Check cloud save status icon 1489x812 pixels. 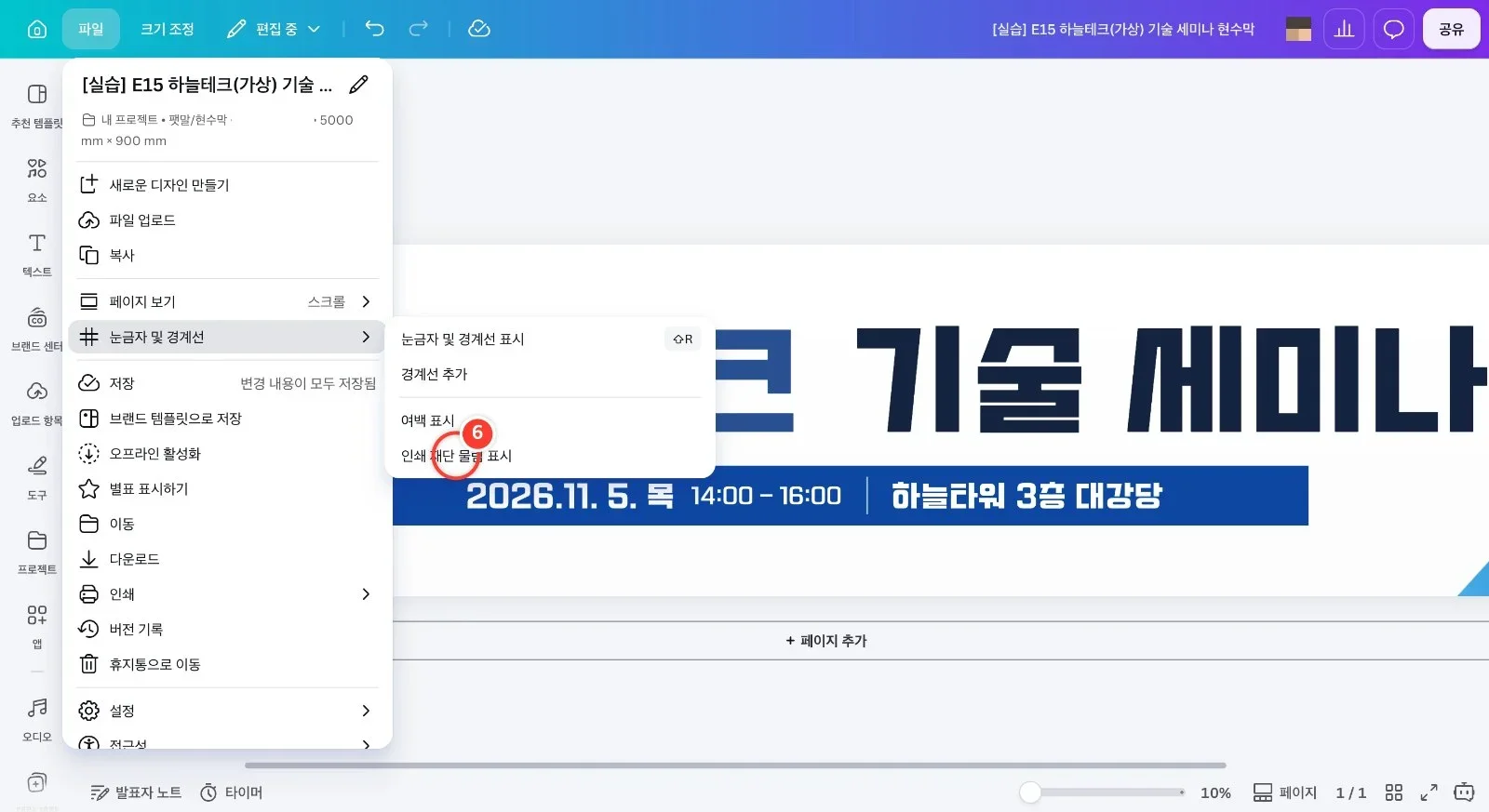(479, 29)
